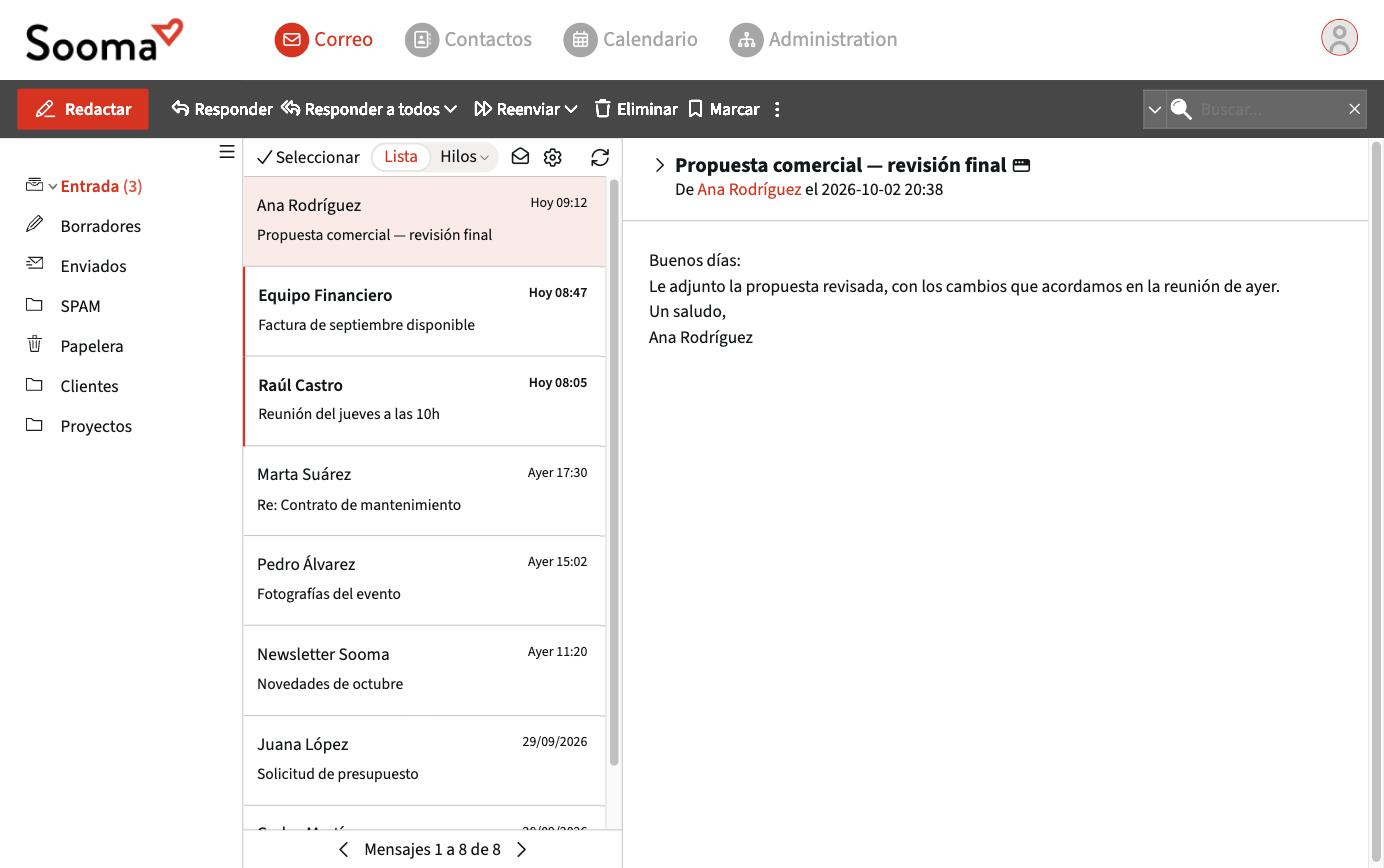1384x868 pixels.
Task: Switch message view to Hilos
Action: (464, 157)
